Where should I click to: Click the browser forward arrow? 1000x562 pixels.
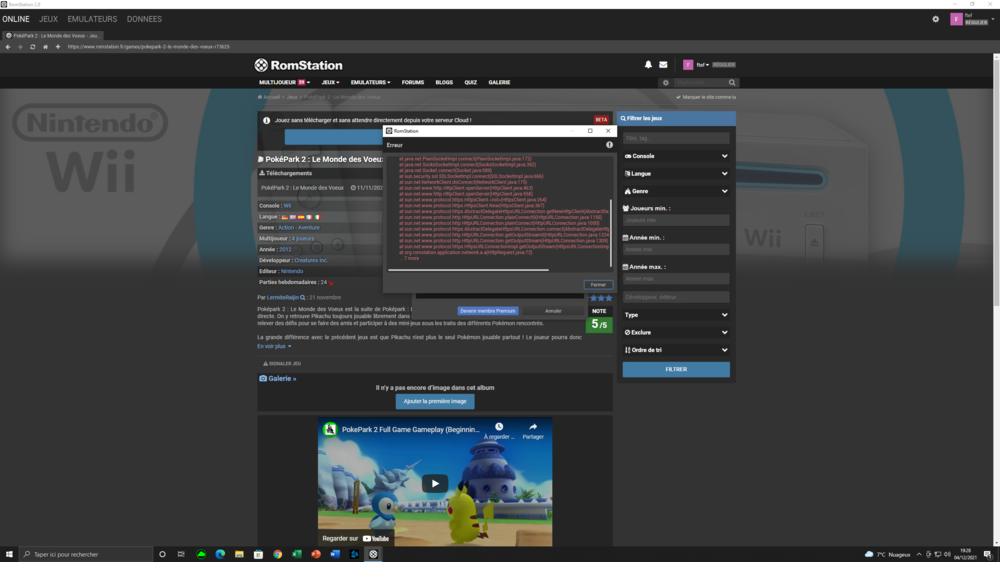[20, 47]
